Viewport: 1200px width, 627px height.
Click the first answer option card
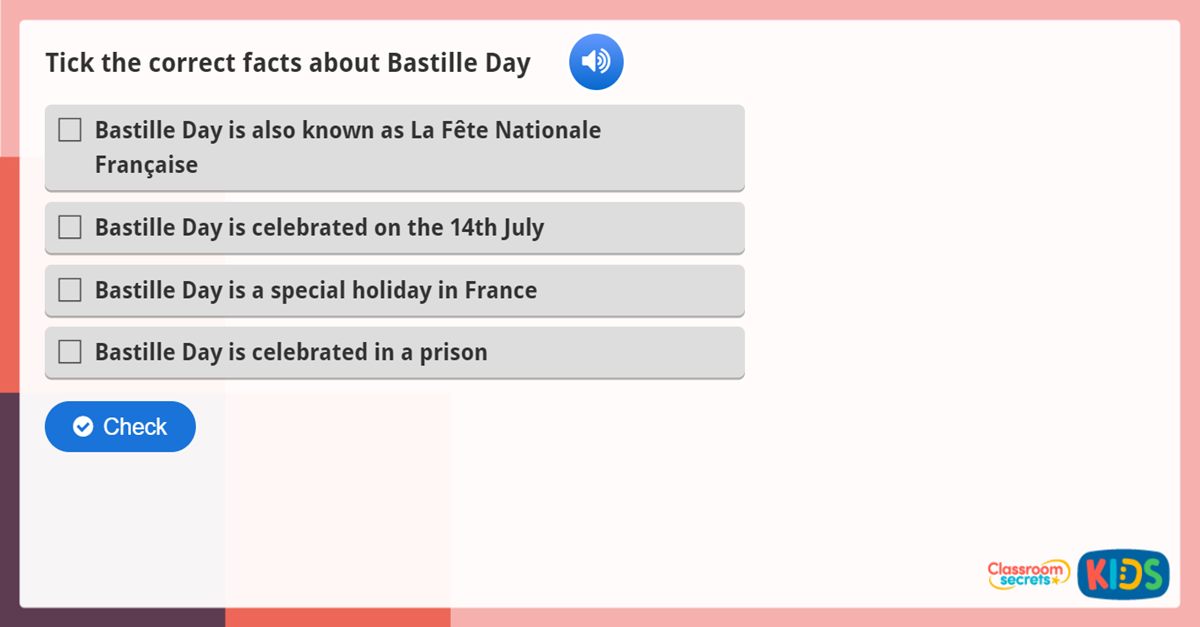395,146
